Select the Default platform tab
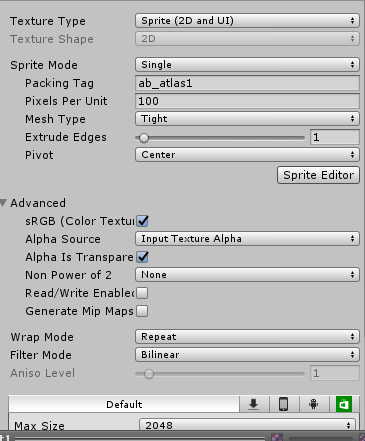 coord(124,404)
